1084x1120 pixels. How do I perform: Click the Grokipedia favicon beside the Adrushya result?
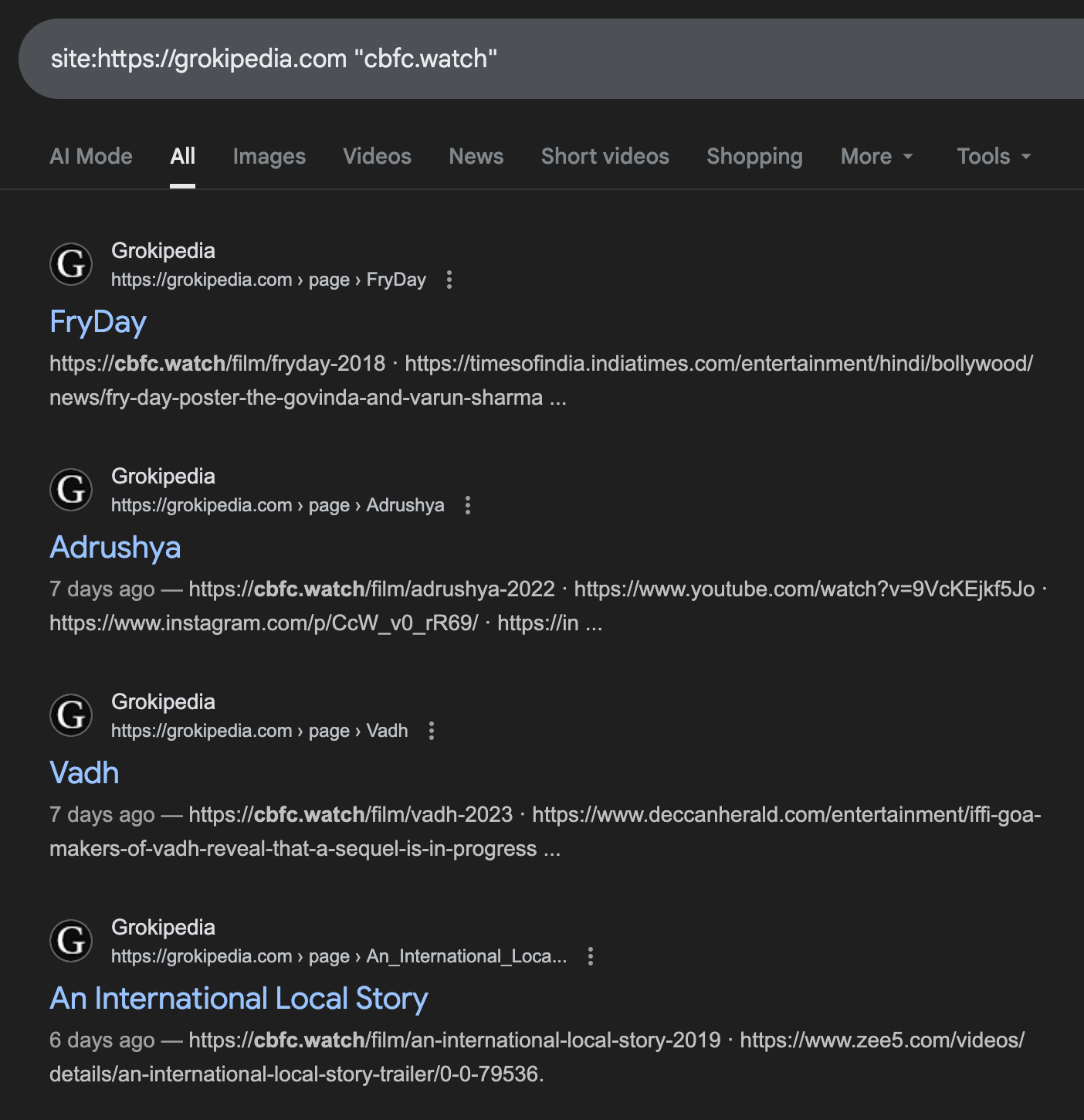[71, 490]
